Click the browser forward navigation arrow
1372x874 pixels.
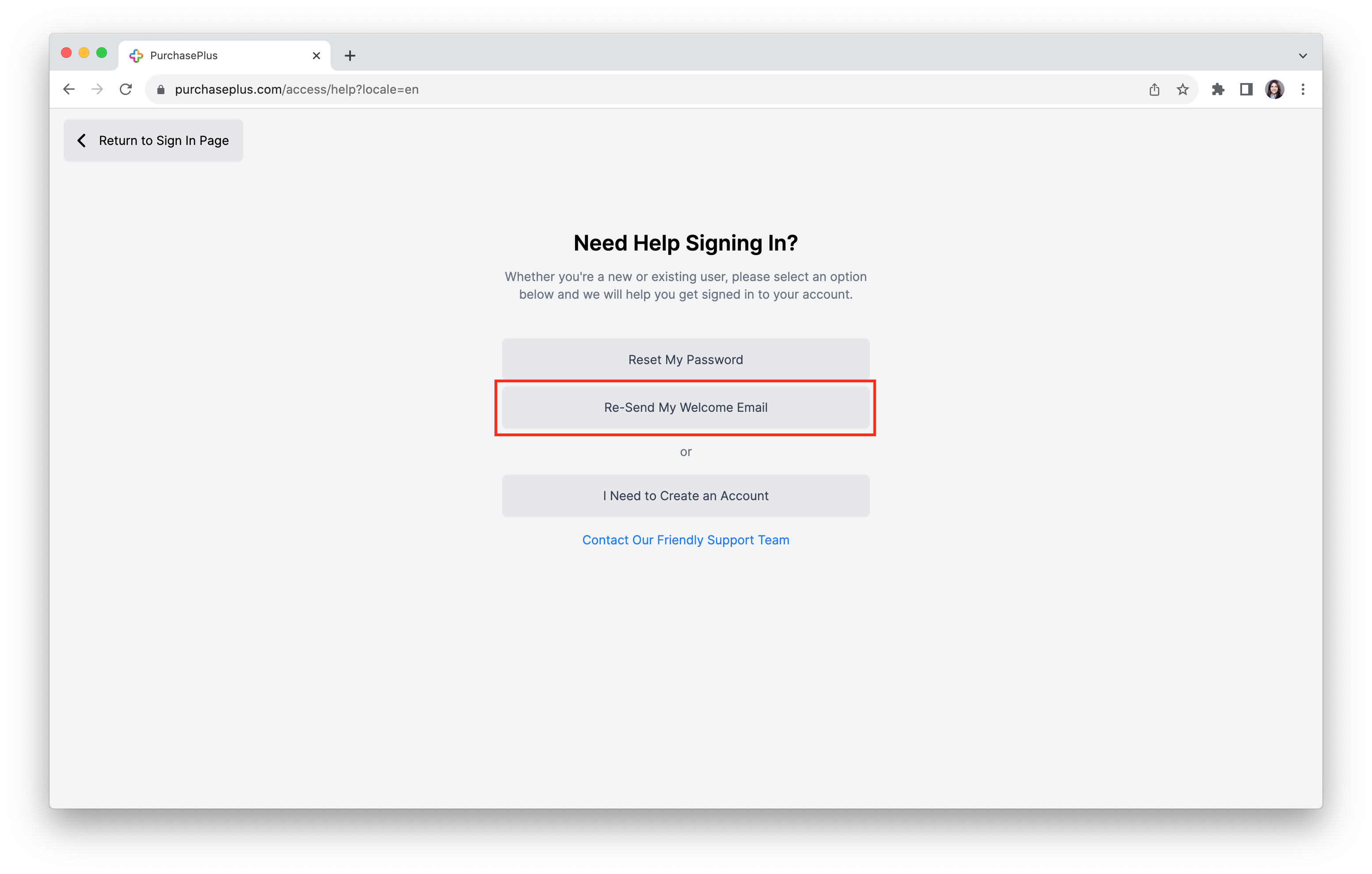click(97, 89)
